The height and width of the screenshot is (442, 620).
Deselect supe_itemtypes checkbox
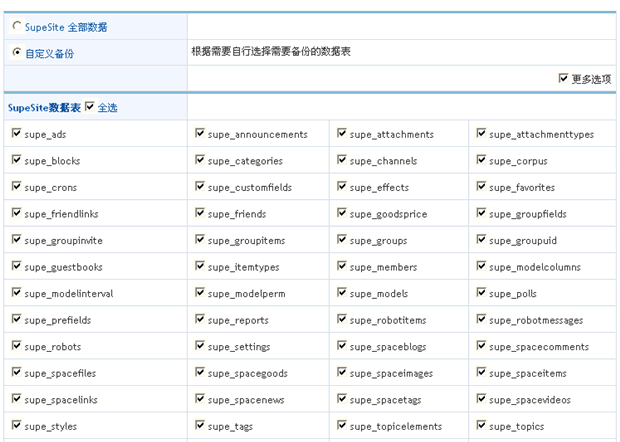(x=200, y=265)
